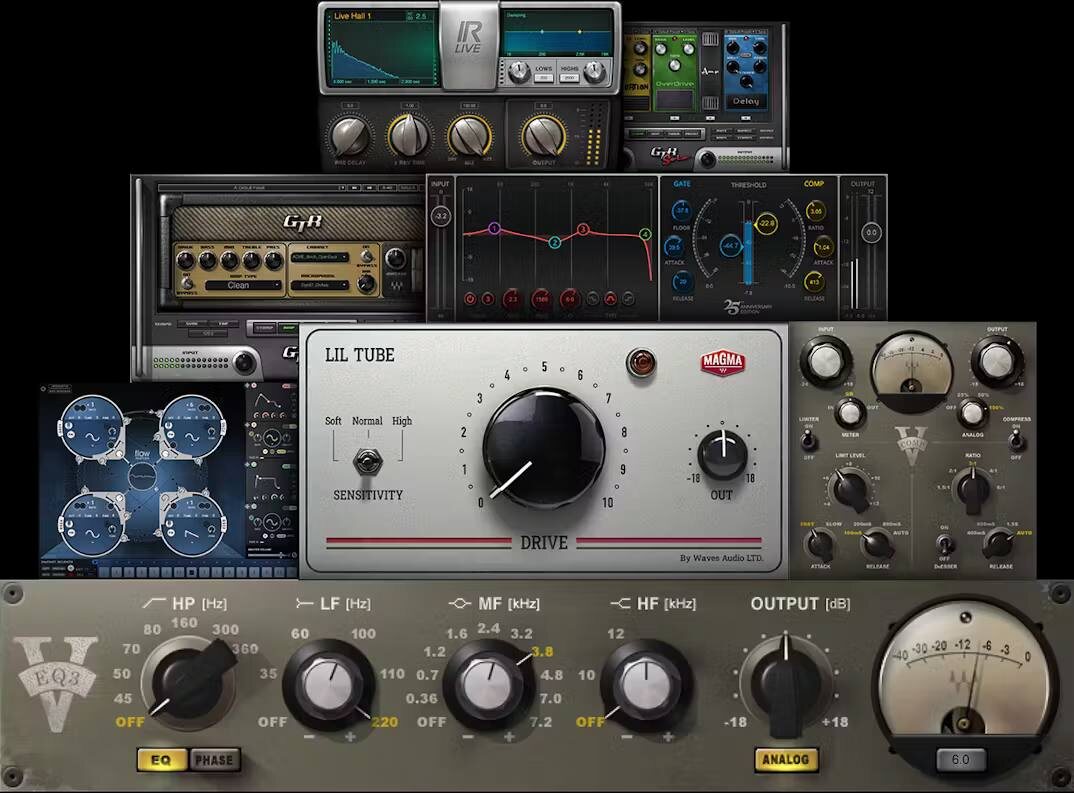1074x793 pixels.
Task: Flip the Lil Tube SENSITIVITY switch
Action: pos(368,460)
